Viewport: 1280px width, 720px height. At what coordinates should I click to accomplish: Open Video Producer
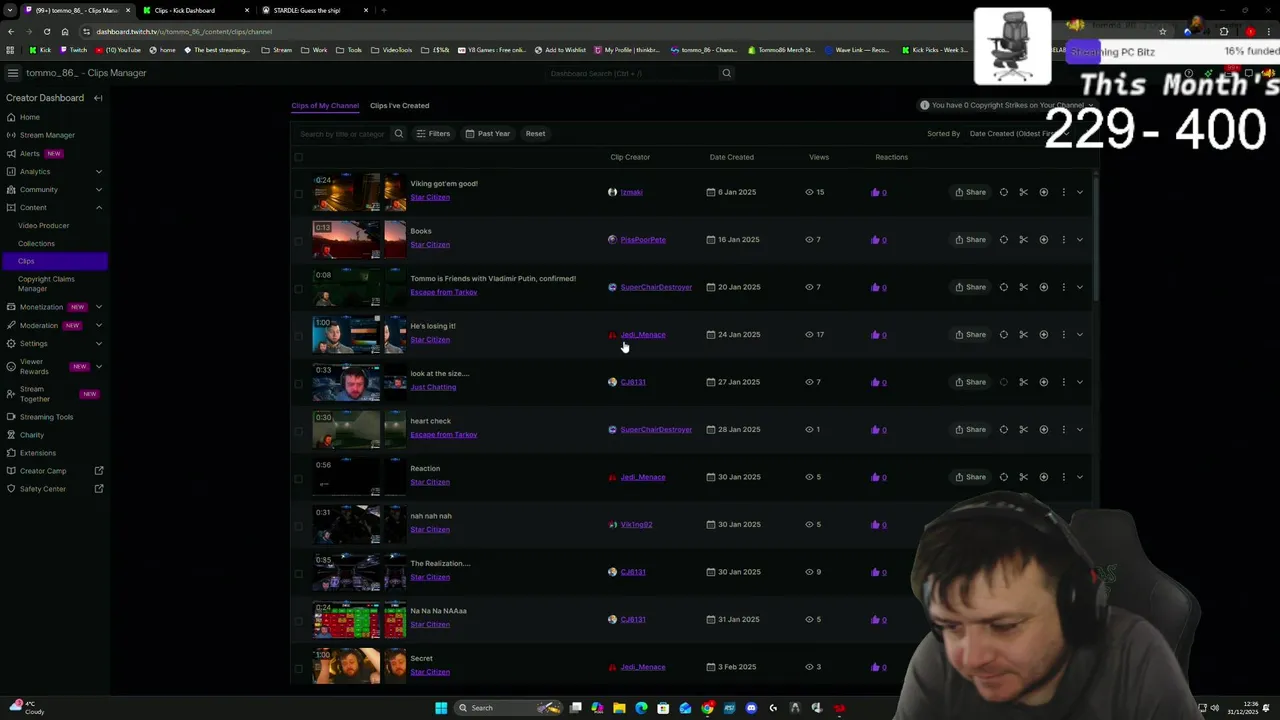43,225
